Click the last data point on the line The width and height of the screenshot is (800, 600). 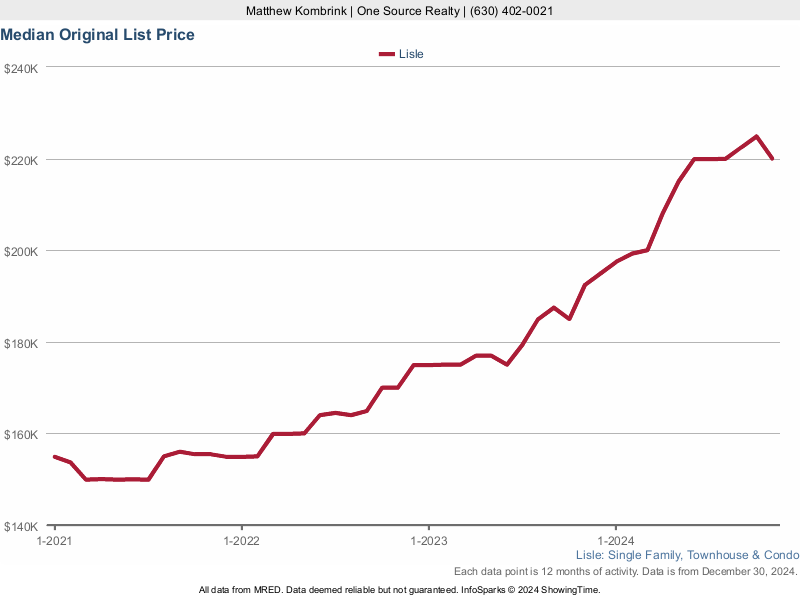[772, 159]
